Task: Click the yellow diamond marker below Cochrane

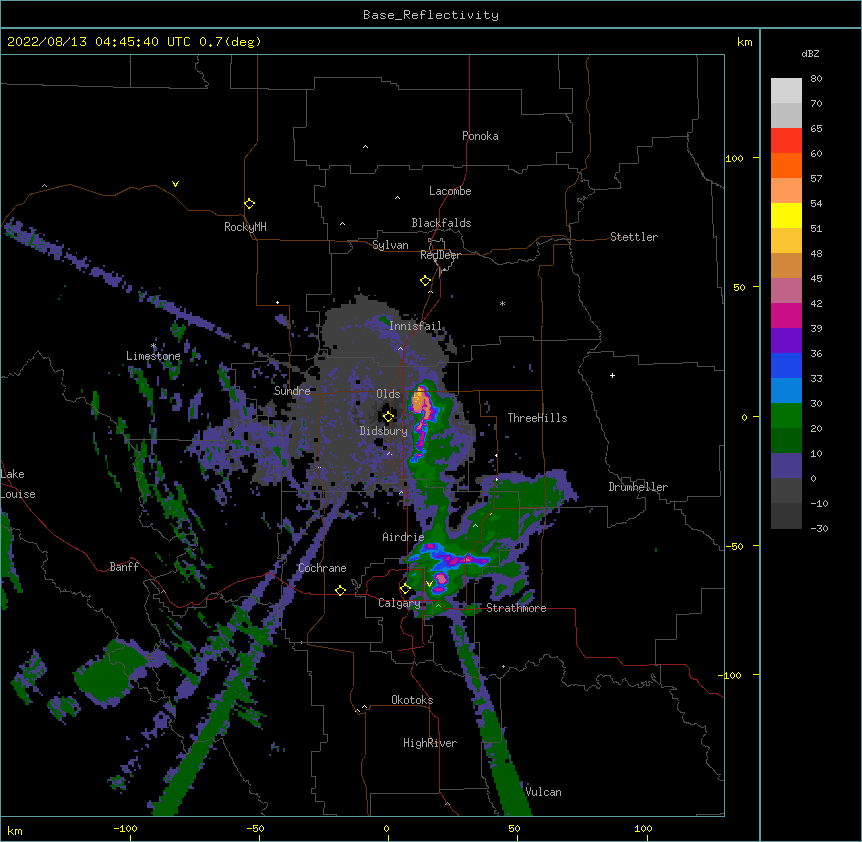Action: [x=340, y=590]
